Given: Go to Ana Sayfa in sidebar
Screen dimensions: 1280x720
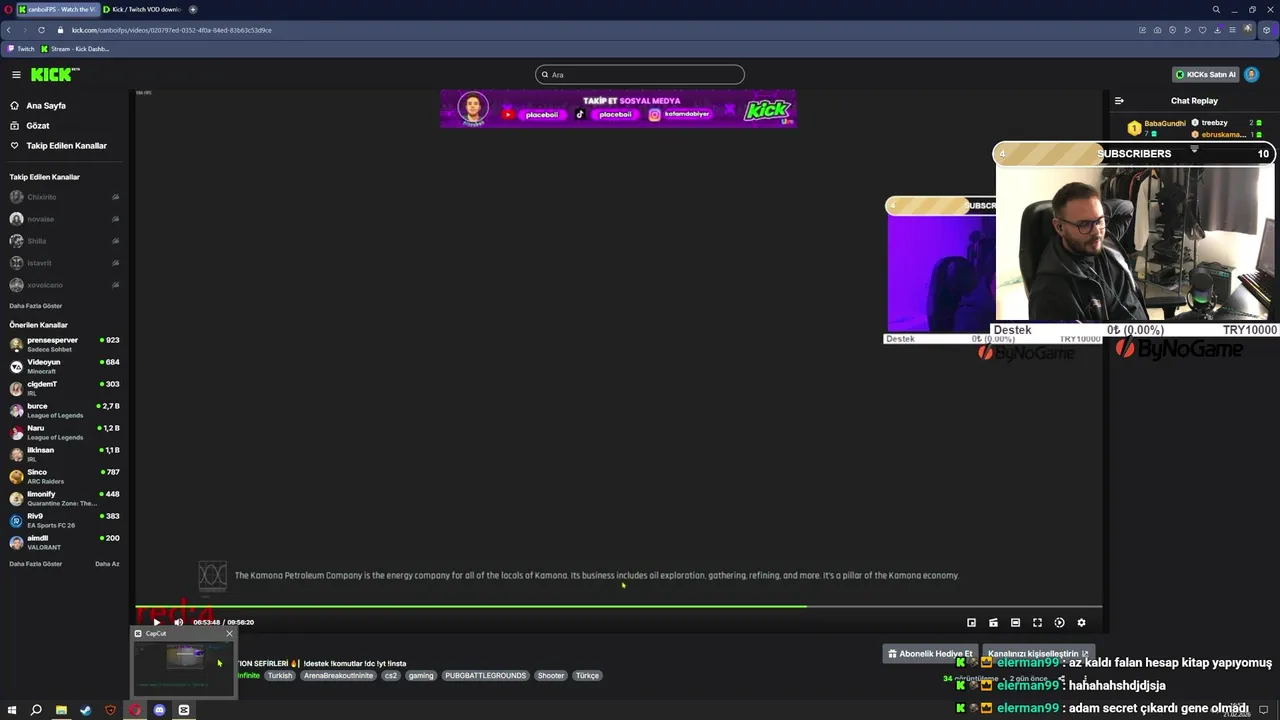Looking at the screenshot, I should [46, 105].
